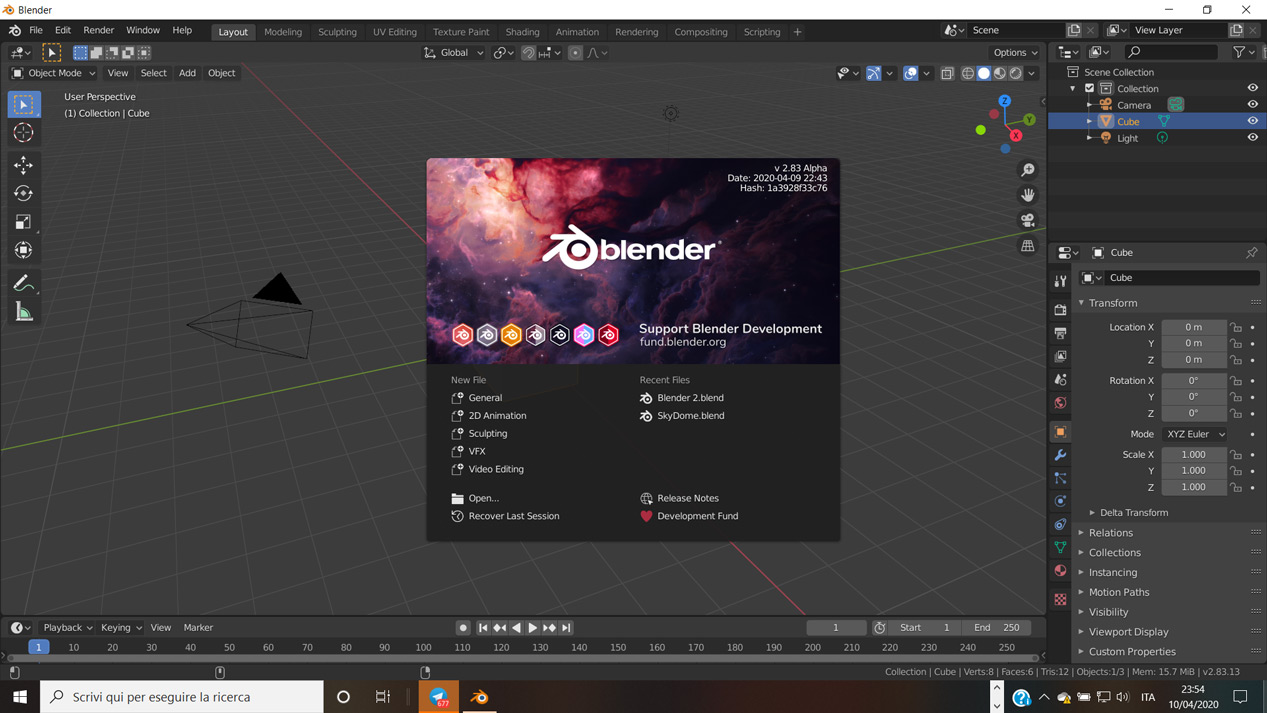Switch to the Shading workspace tab

tap(522, 32)
